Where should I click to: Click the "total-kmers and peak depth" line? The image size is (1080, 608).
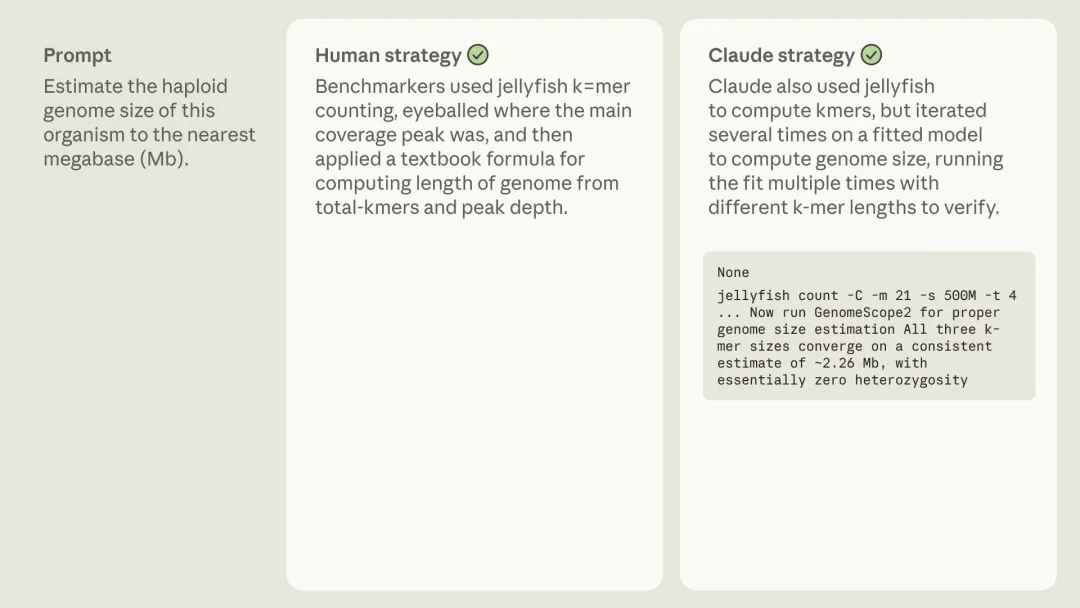click(x=441, y=208)
